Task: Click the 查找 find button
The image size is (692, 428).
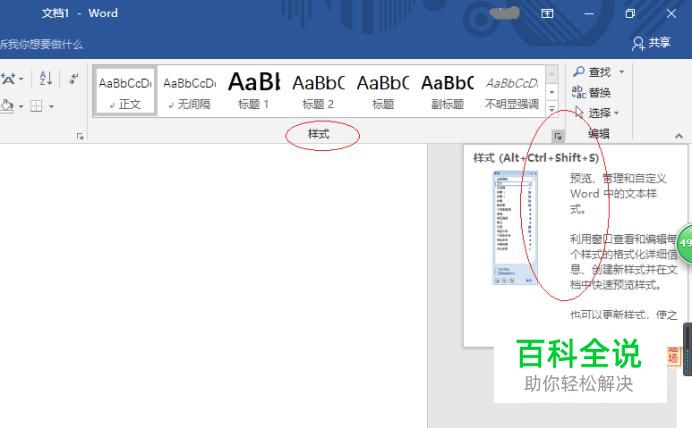Action: tap(592, 71)
